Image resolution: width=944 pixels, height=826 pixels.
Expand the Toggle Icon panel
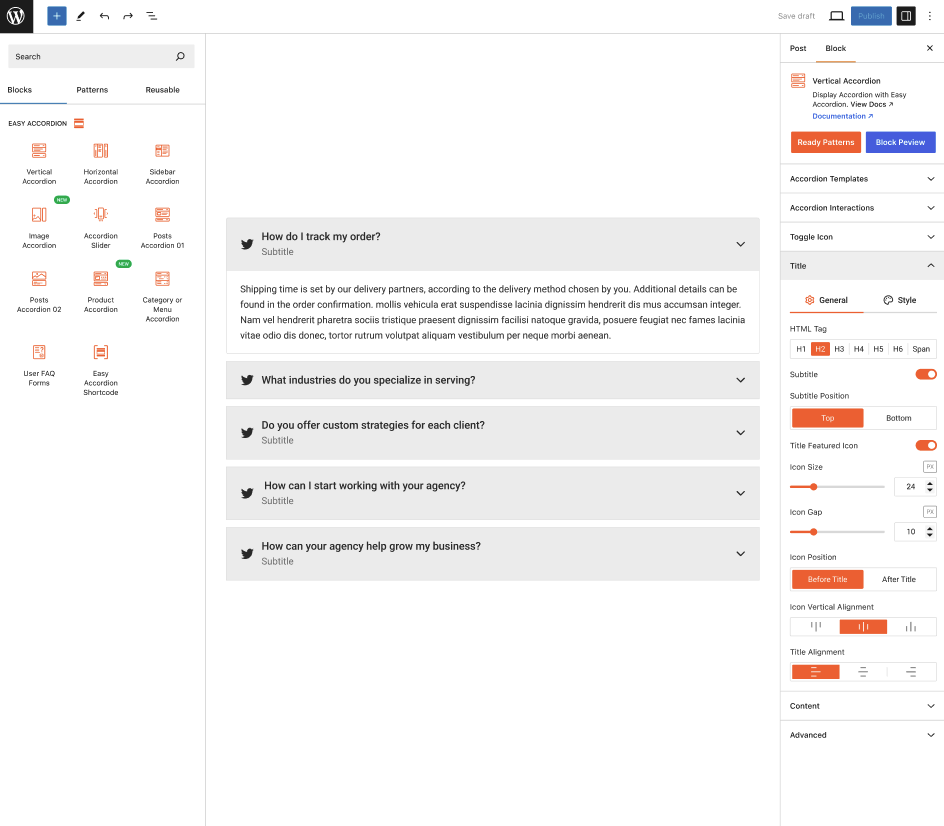click(x=861, y=237)
